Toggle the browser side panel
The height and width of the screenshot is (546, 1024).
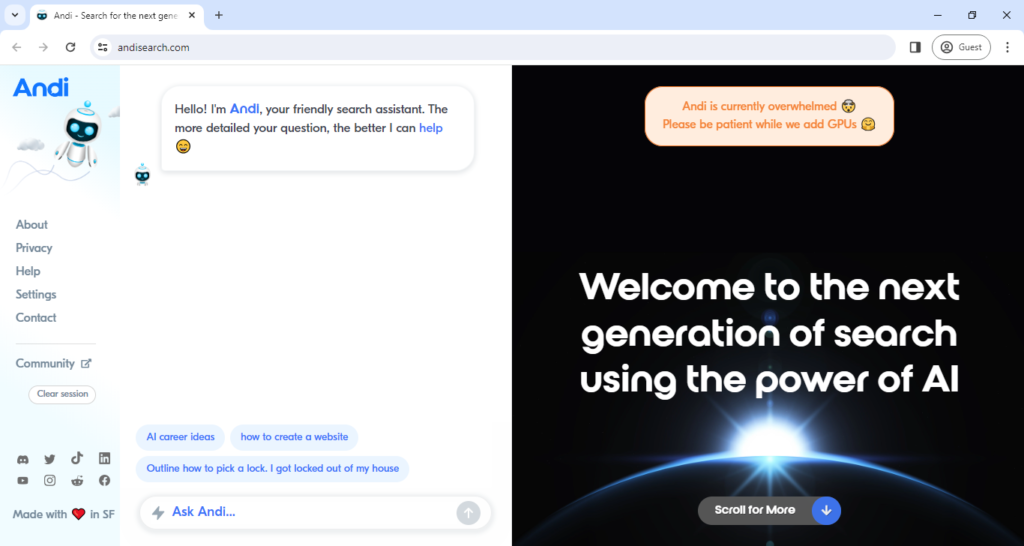pyautogui.click(x=915, y=47)
